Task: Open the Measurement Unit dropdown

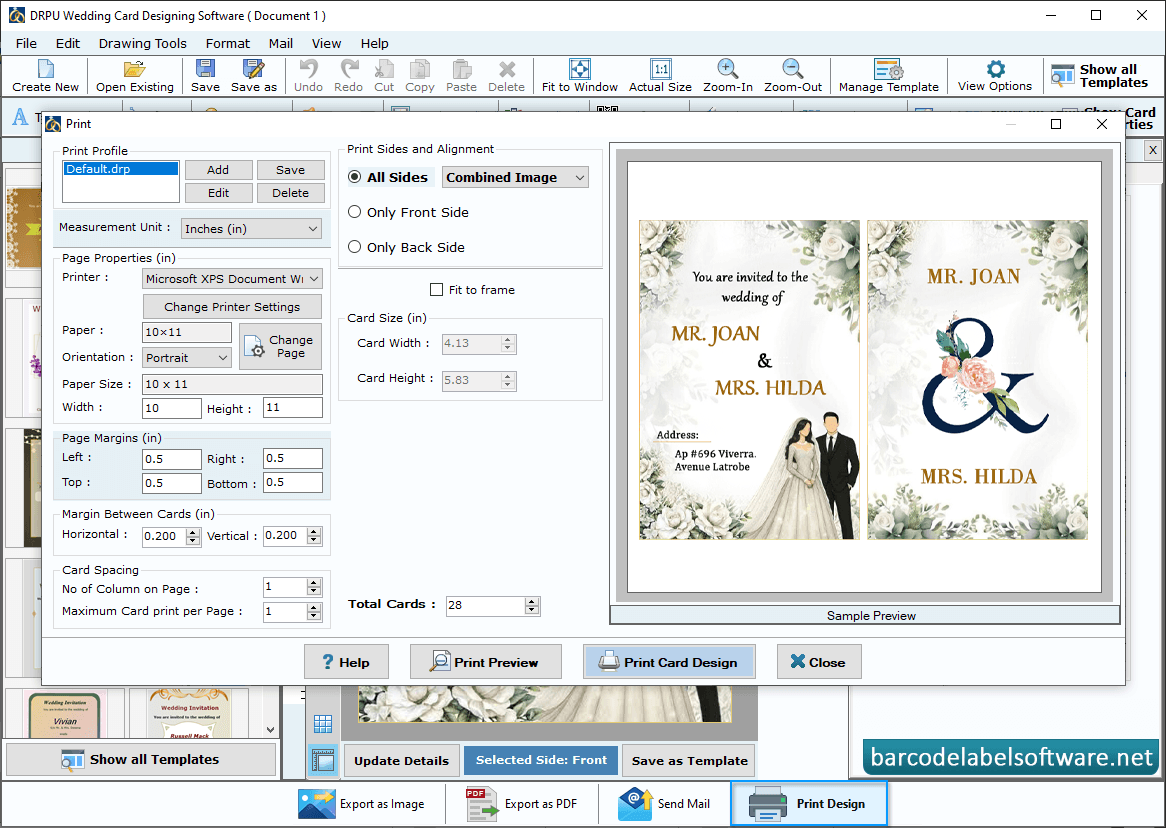Action: point(251,228)
